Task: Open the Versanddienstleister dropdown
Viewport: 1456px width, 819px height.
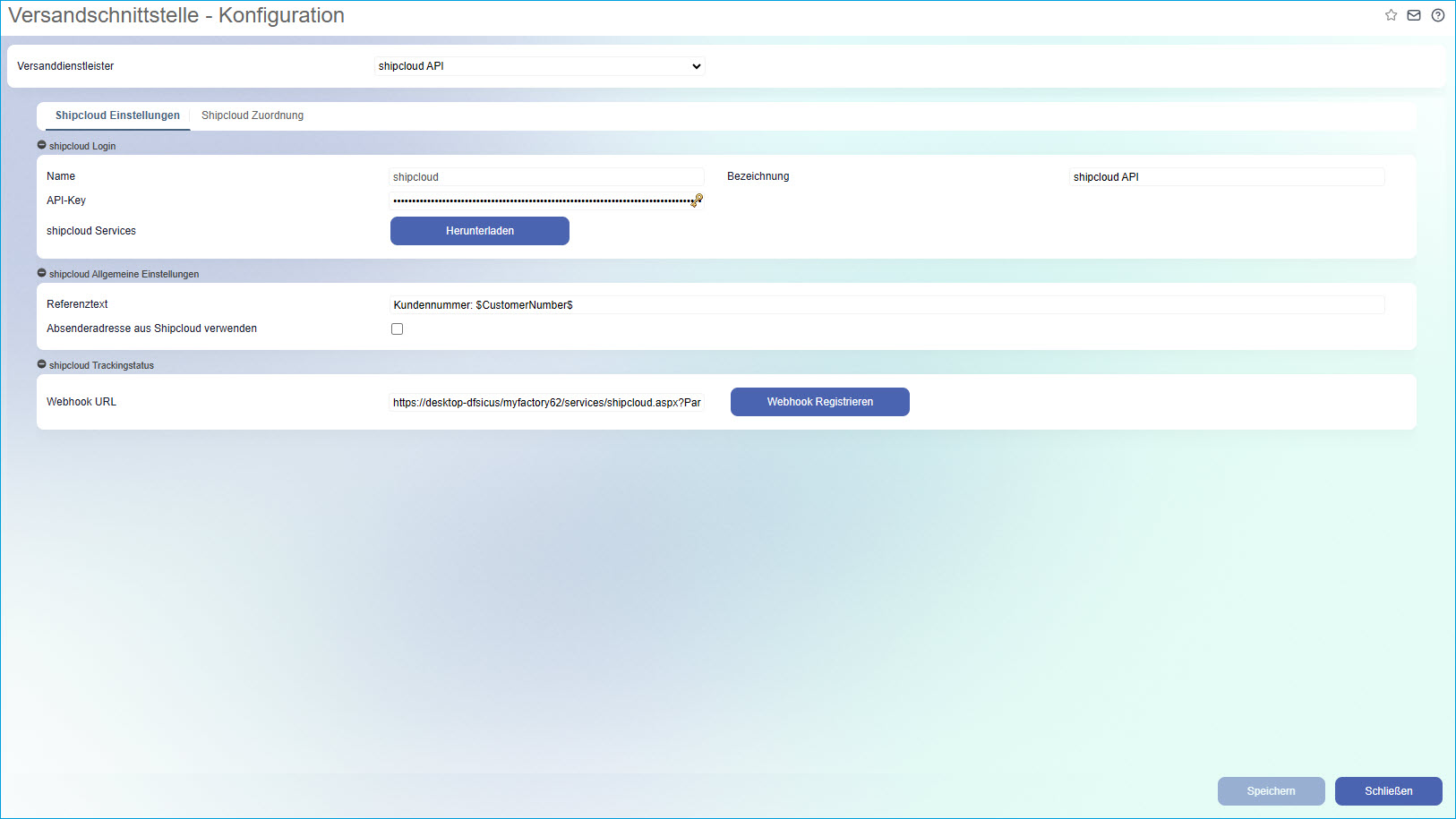Action: pyautogui.click(x=539, y=66)
